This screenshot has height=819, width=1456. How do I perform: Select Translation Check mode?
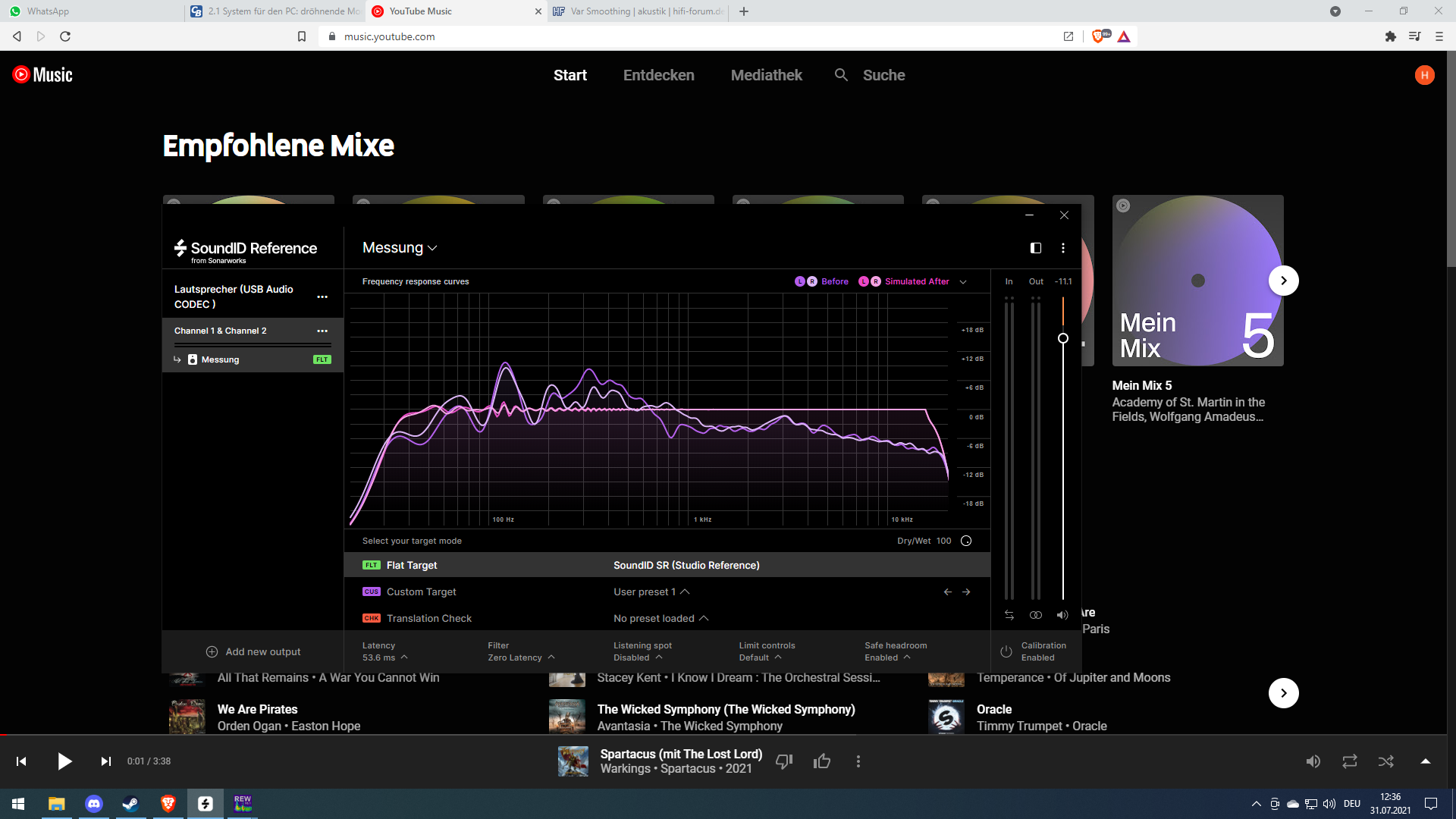(x=428, y=618)
